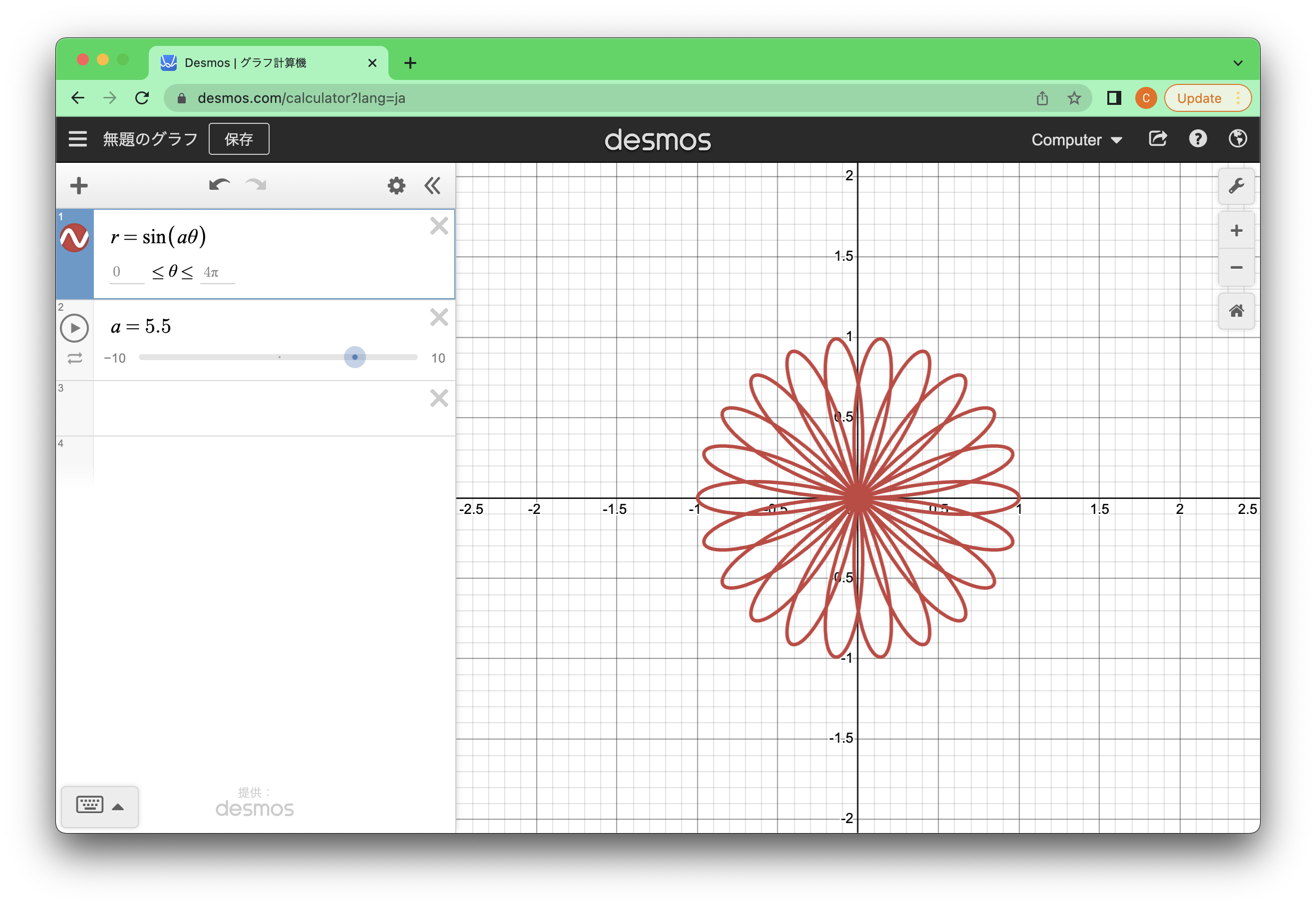This screenshot has width=1316, height=907.
Task: Click the formula r = sin(aθ)
Action: pyautogui.click(x=158, y=236)
